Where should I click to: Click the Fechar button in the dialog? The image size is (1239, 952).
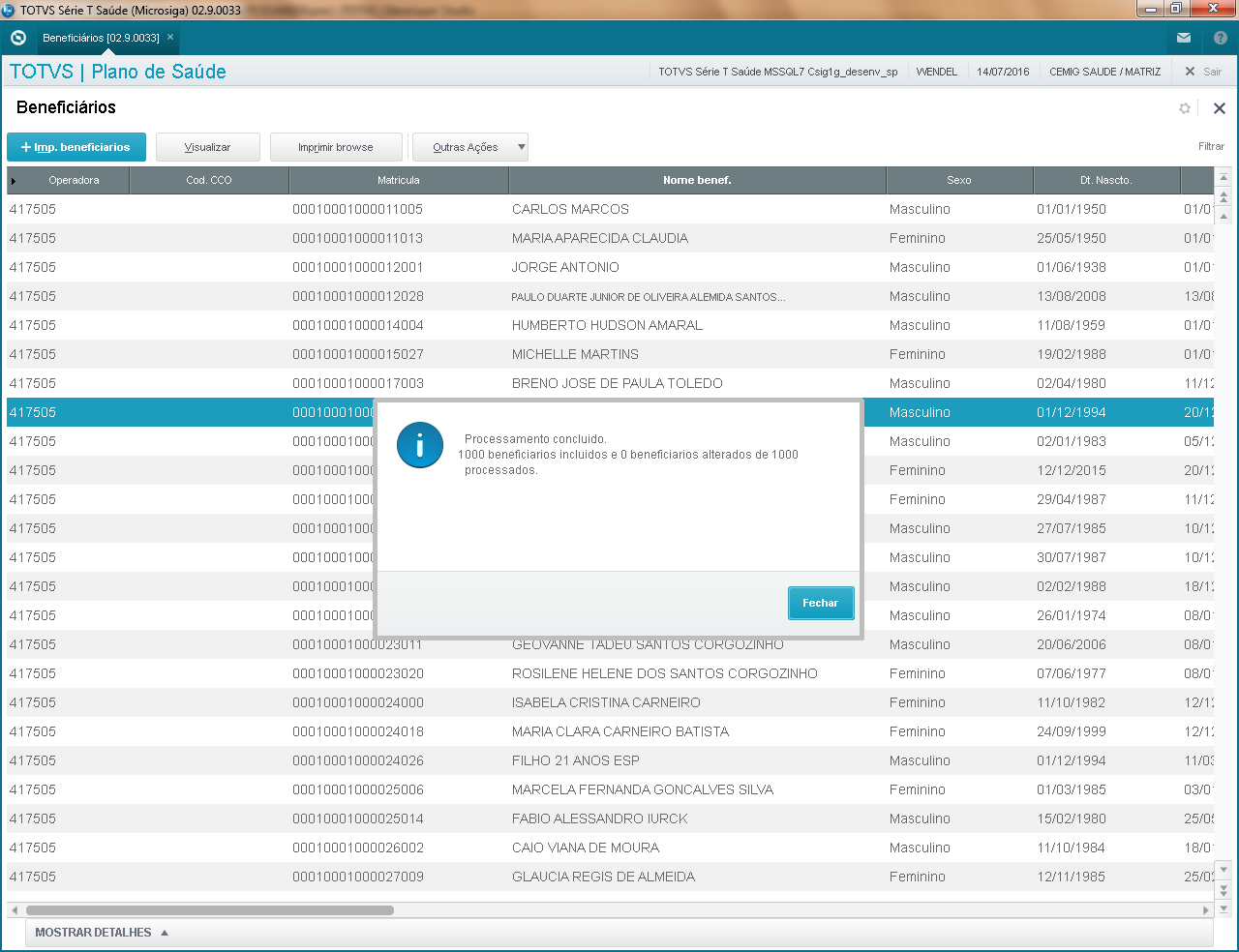point(821,603)
